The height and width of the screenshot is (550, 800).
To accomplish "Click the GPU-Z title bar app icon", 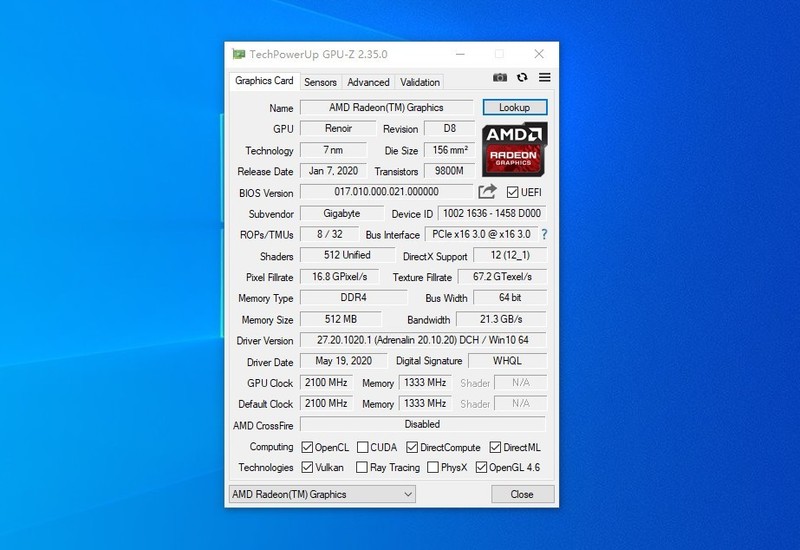I will pyautogui.click(x=238, y=54).
